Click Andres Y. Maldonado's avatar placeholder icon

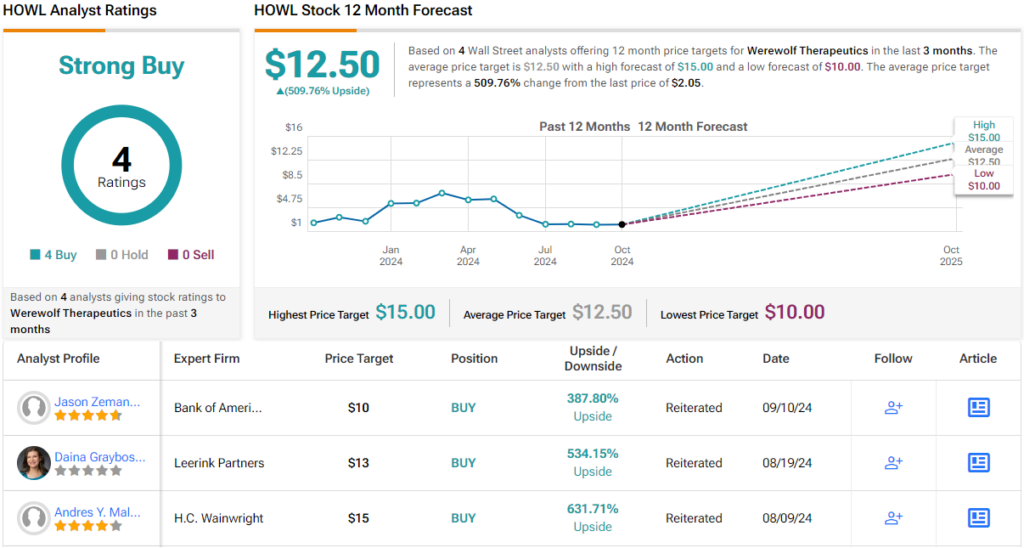tap(34, 518)
